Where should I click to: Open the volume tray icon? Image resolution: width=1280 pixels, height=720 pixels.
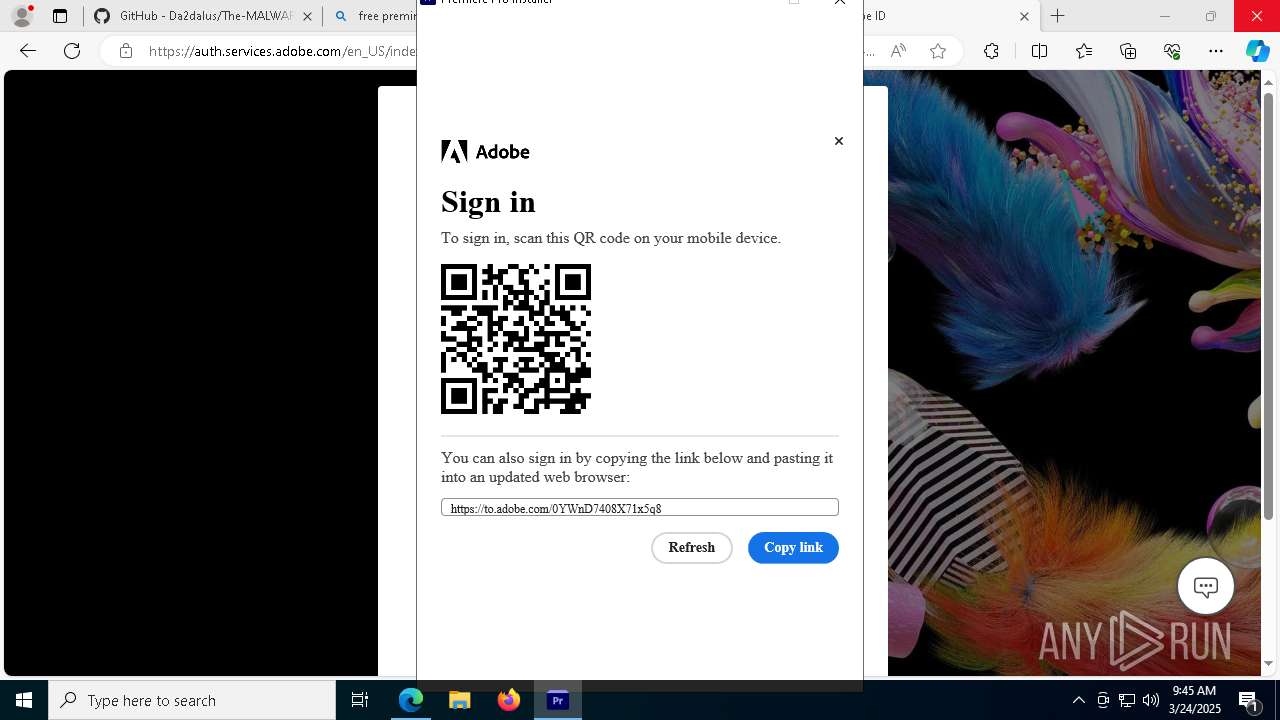[x=1151, y=700]
